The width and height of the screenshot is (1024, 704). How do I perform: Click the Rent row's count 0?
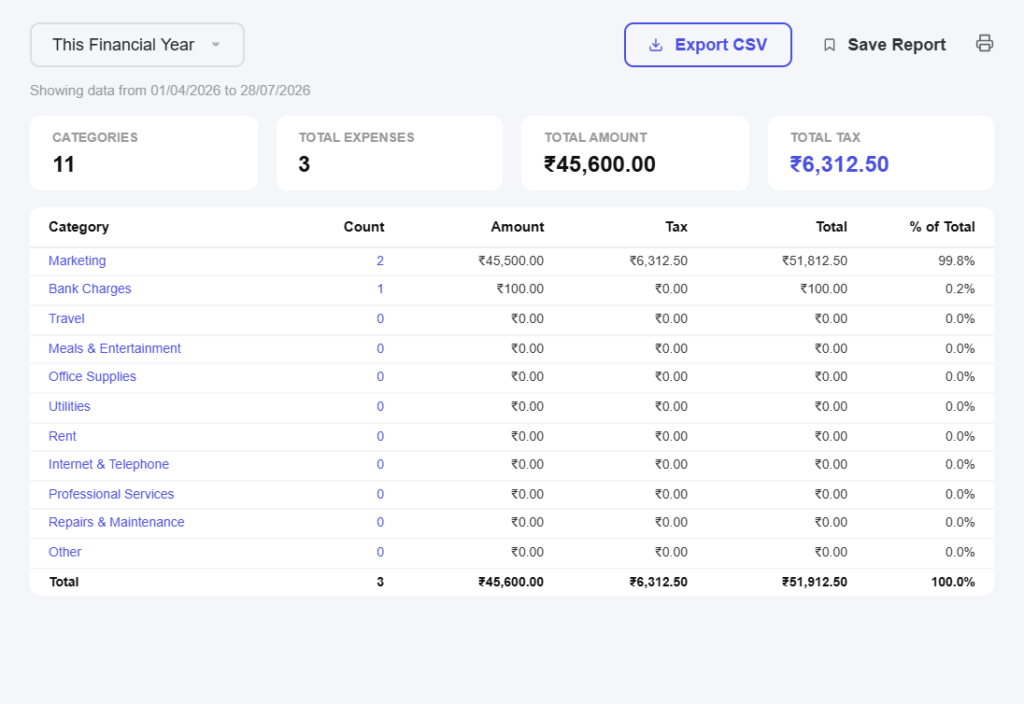pyautogui.click(x=380, y=436)
